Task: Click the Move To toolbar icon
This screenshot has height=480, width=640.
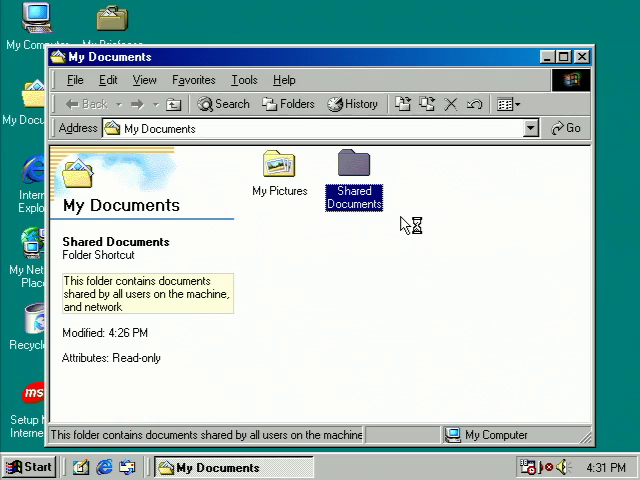Action: pyautogui.click(x=403, y=104)
